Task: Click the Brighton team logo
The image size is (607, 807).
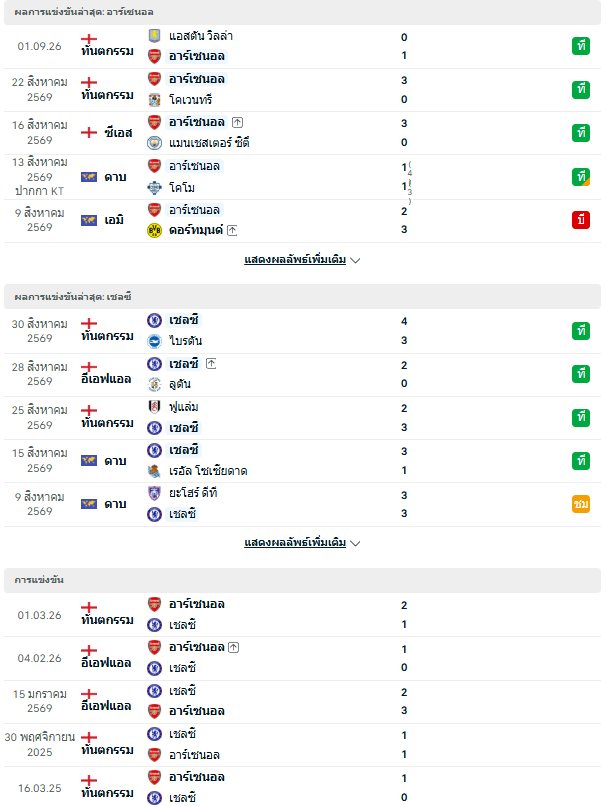Action: pos(154,341)
